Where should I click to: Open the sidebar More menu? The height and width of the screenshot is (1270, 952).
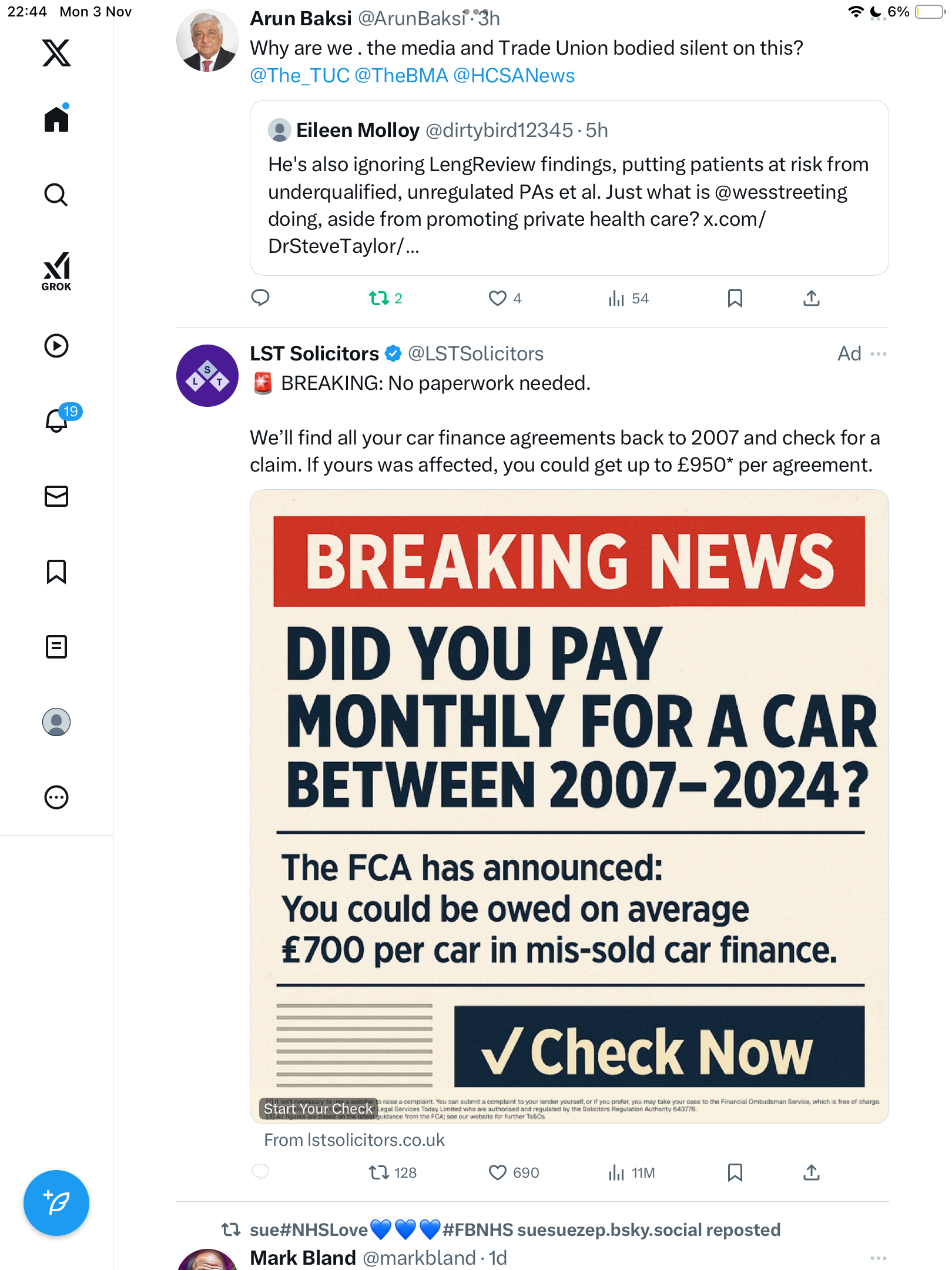56,797
